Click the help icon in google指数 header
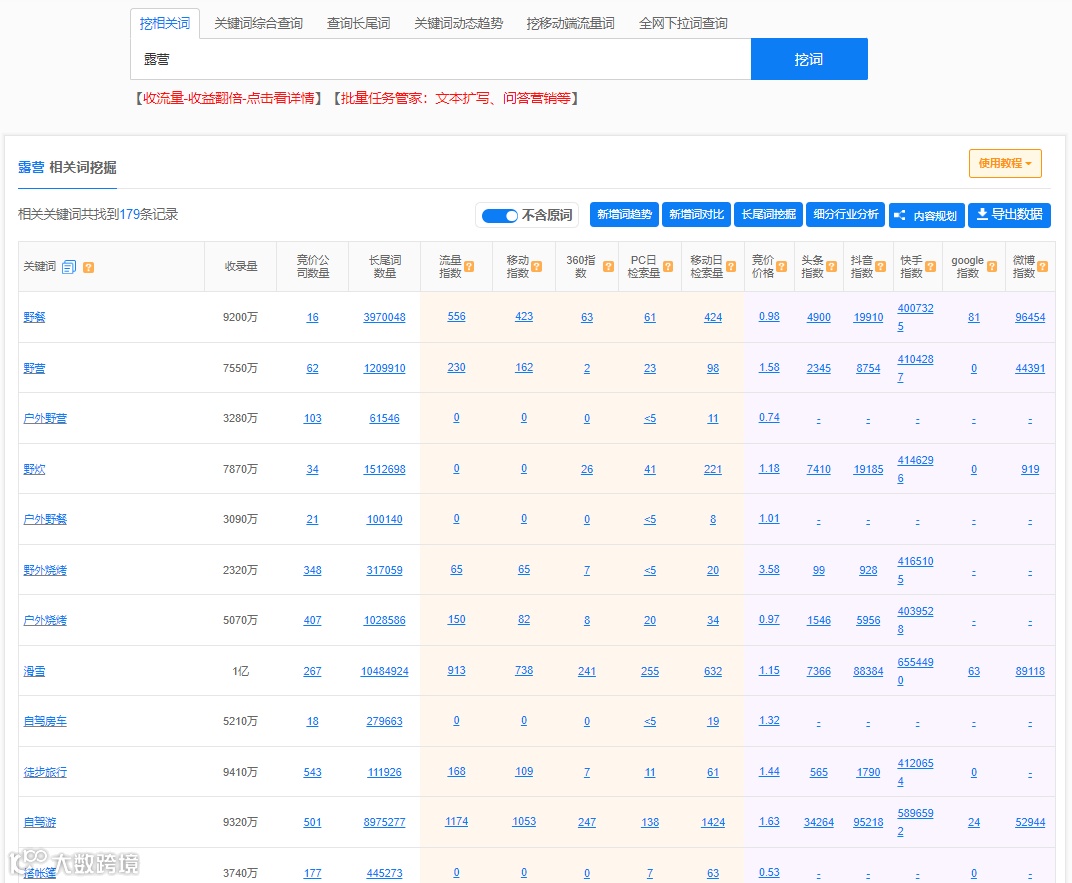The width and height of the screenshot is (1072, 883). click(x=992, y=267)
